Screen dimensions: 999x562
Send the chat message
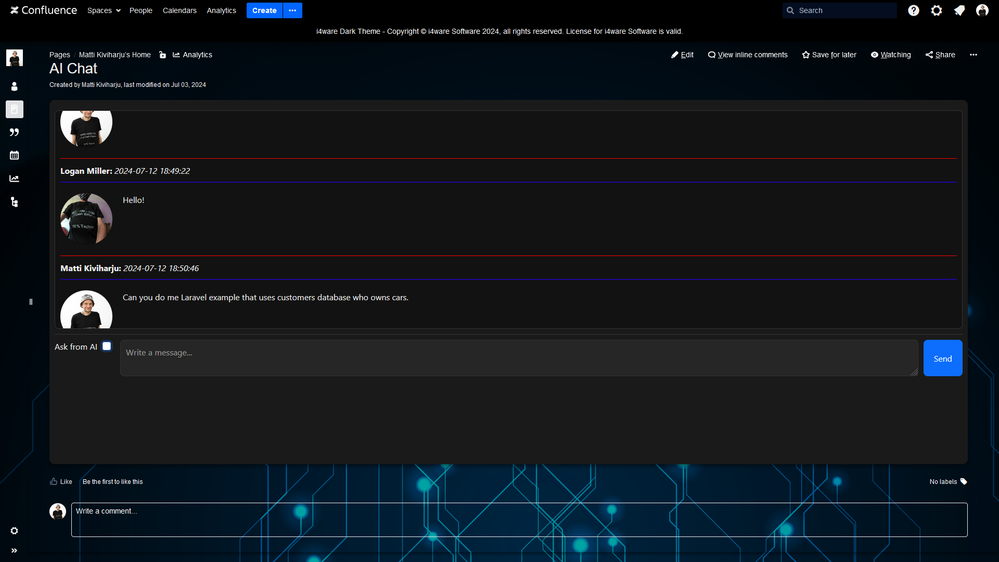pyautogui.click(x=943, y=359)
